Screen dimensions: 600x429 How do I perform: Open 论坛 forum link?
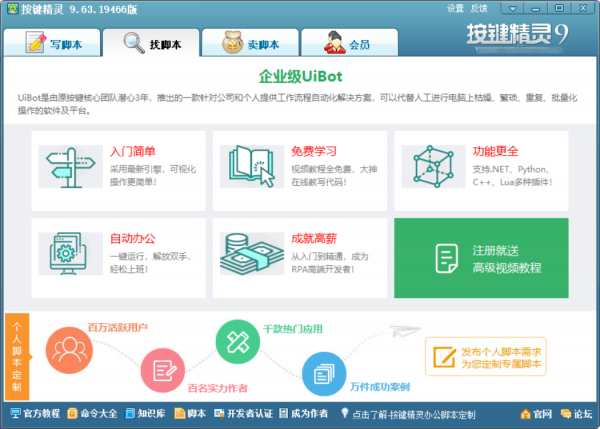coord(576,414)
